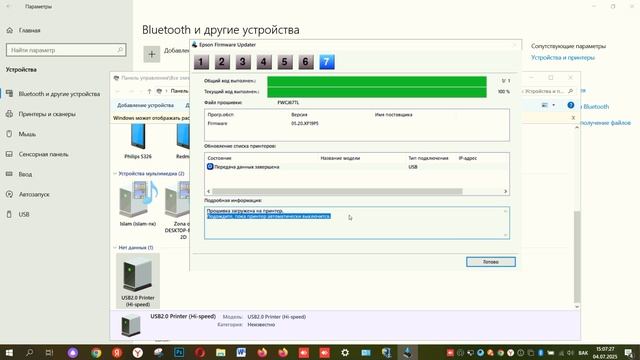This screenshot has width=640, height=360.
Task: Select highlighted step 7 icon in updater
Action: coord(327,62)
